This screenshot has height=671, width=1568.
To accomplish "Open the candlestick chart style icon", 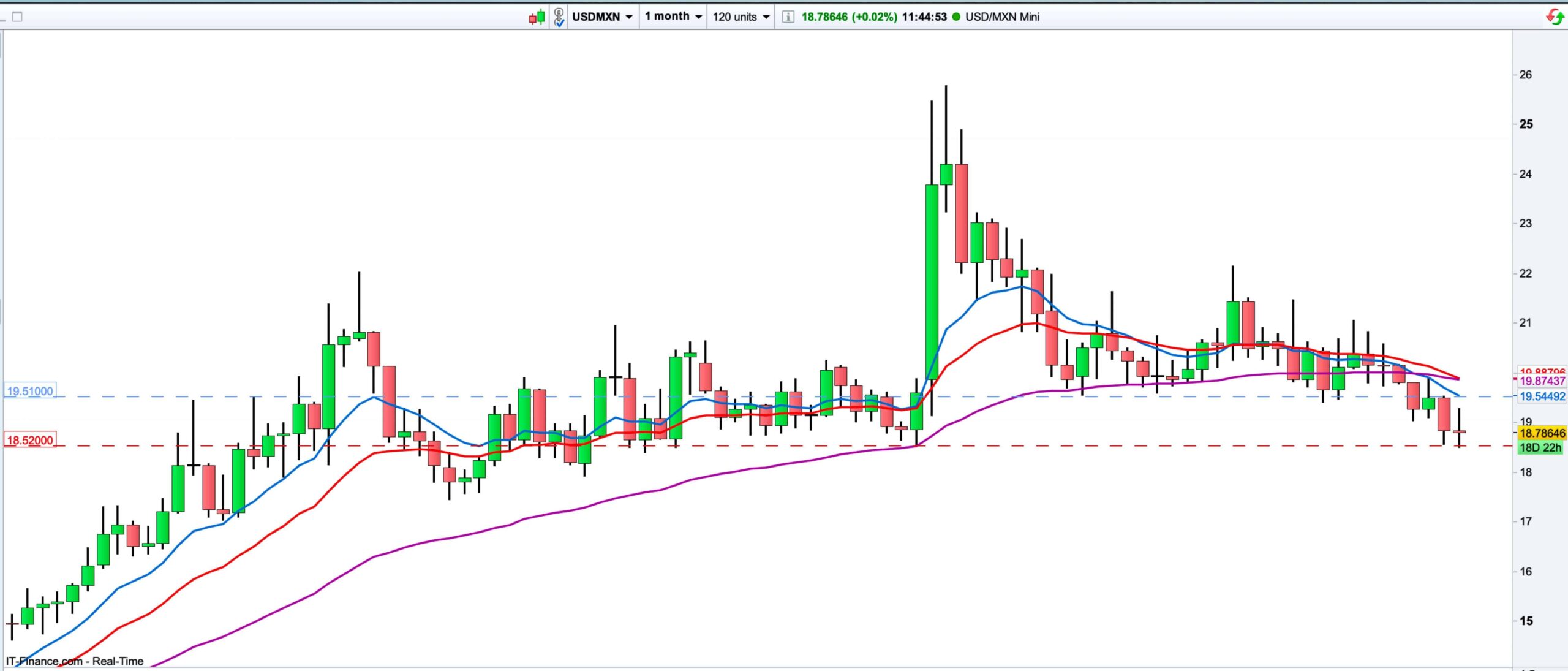I will 537,17.
